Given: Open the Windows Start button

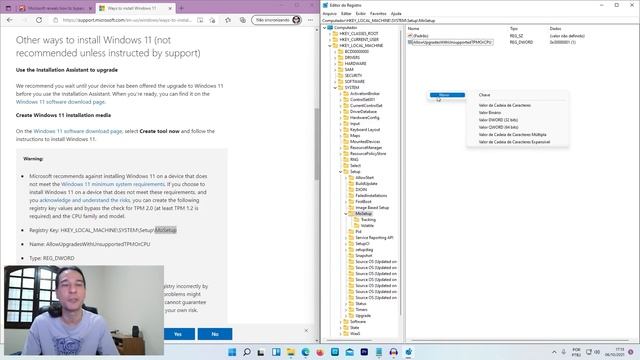Looking at the screenshot, I should coord(232,352).
